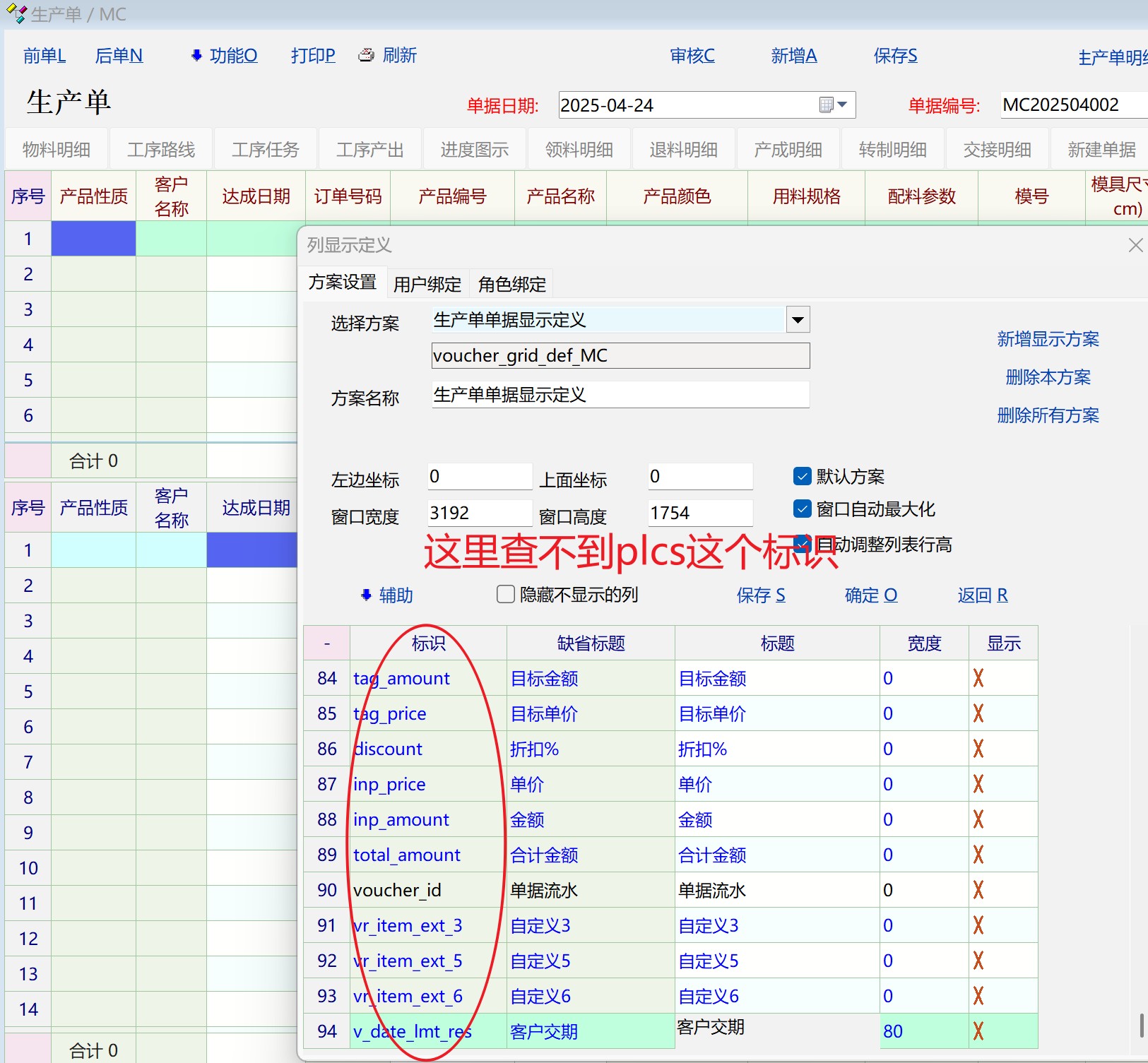Uncheck the 默认方案 checkbox
Viewport: 1148px width, 1063px height.
(802, 477)
